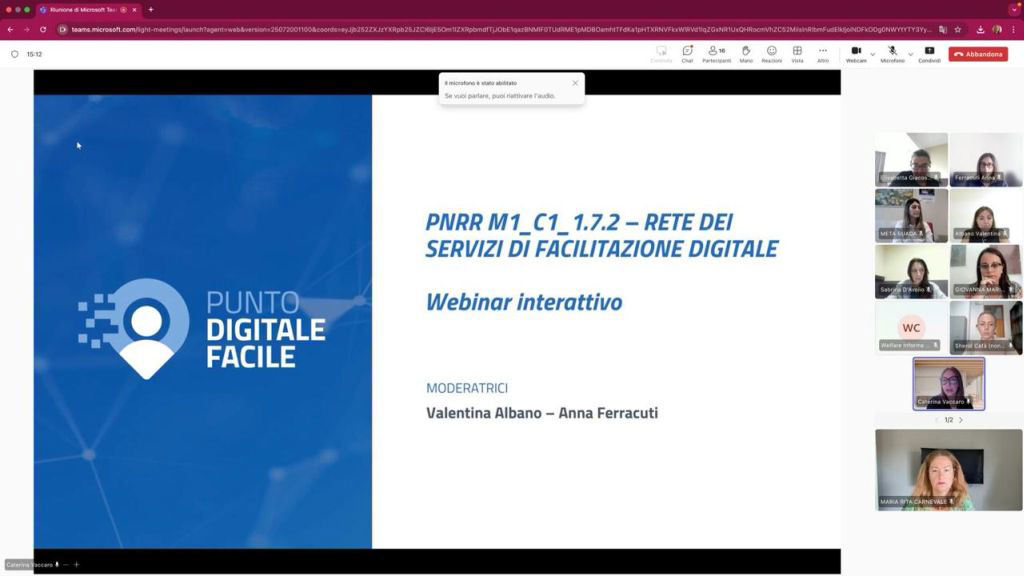This screenshot has width=1024, height=576.
Task: Raise hand with the Mano icon
Action: pyautogui.click(x=744, y=52)
